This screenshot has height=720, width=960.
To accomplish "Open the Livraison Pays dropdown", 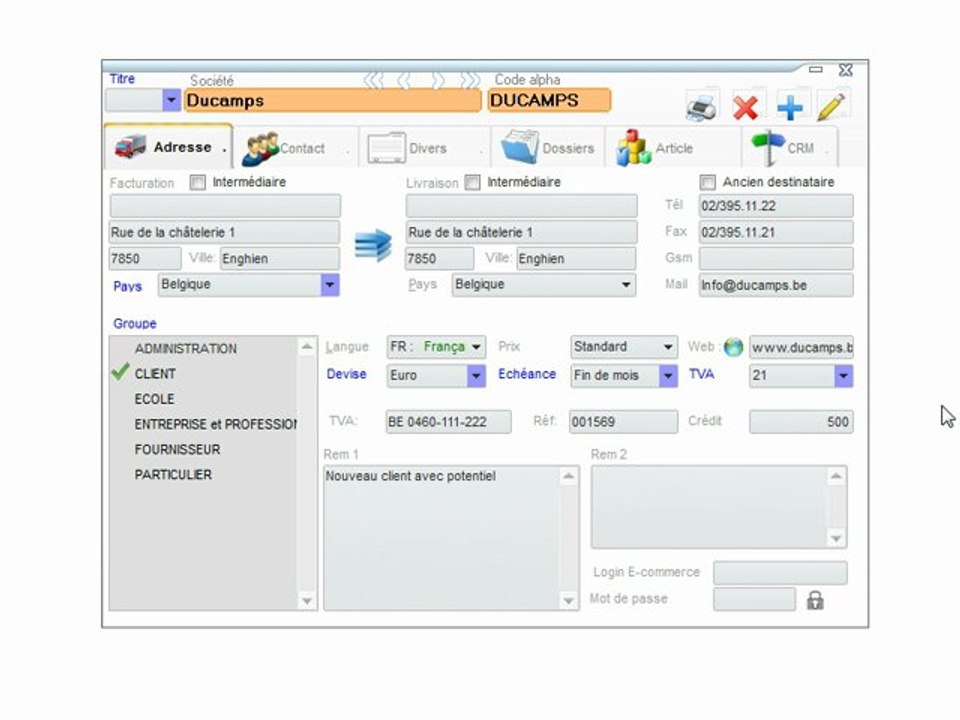I will 626,285.
